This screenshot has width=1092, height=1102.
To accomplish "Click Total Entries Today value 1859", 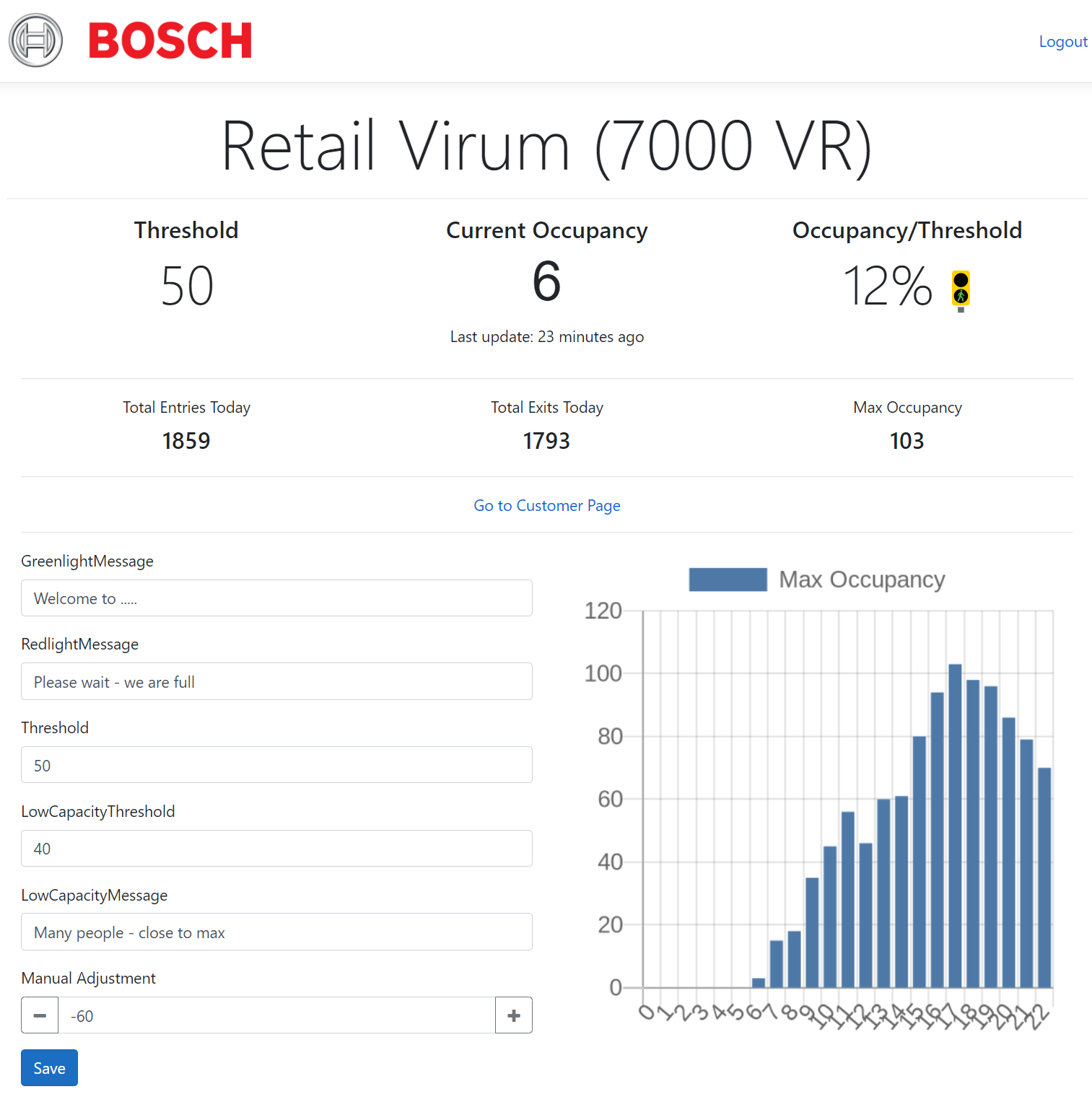I will 186,441.
